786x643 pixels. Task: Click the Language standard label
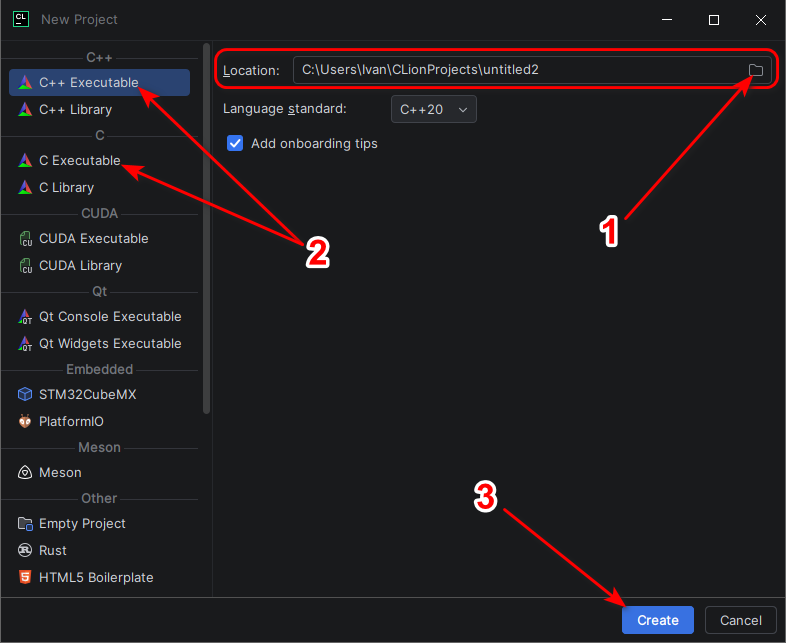pos(285,109)
